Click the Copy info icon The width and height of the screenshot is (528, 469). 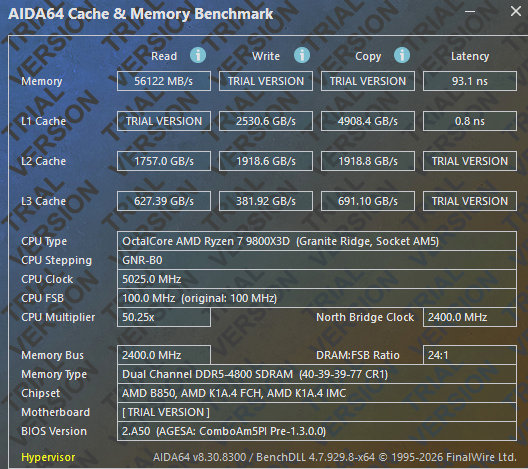coord(402,55)
